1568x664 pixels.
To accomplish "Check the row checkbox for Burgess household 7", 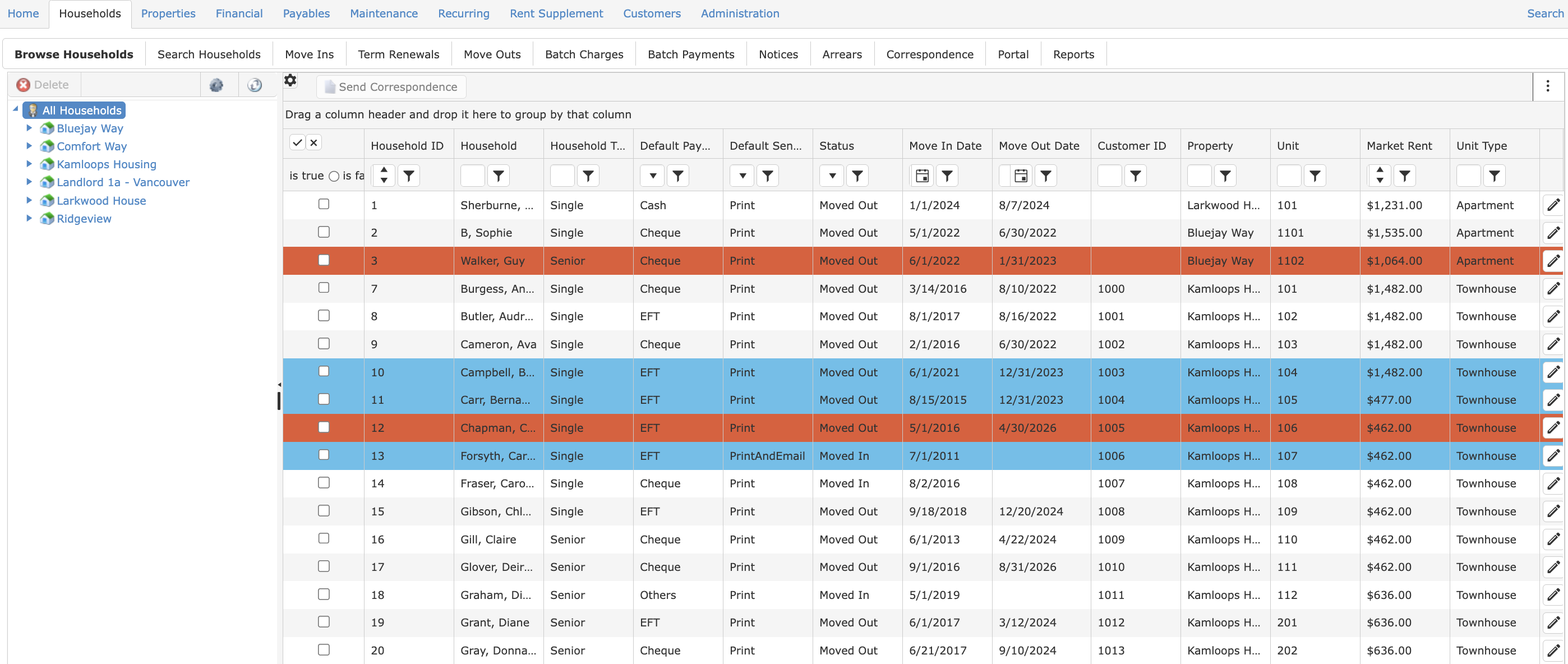I will point(324,288).
